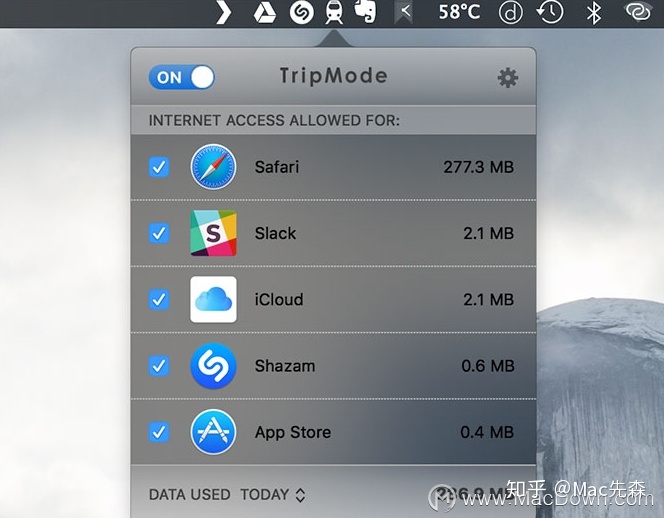Screen dimensions: 664x518
Task: Click the Safari compass icon
Action: pos(213,167)
